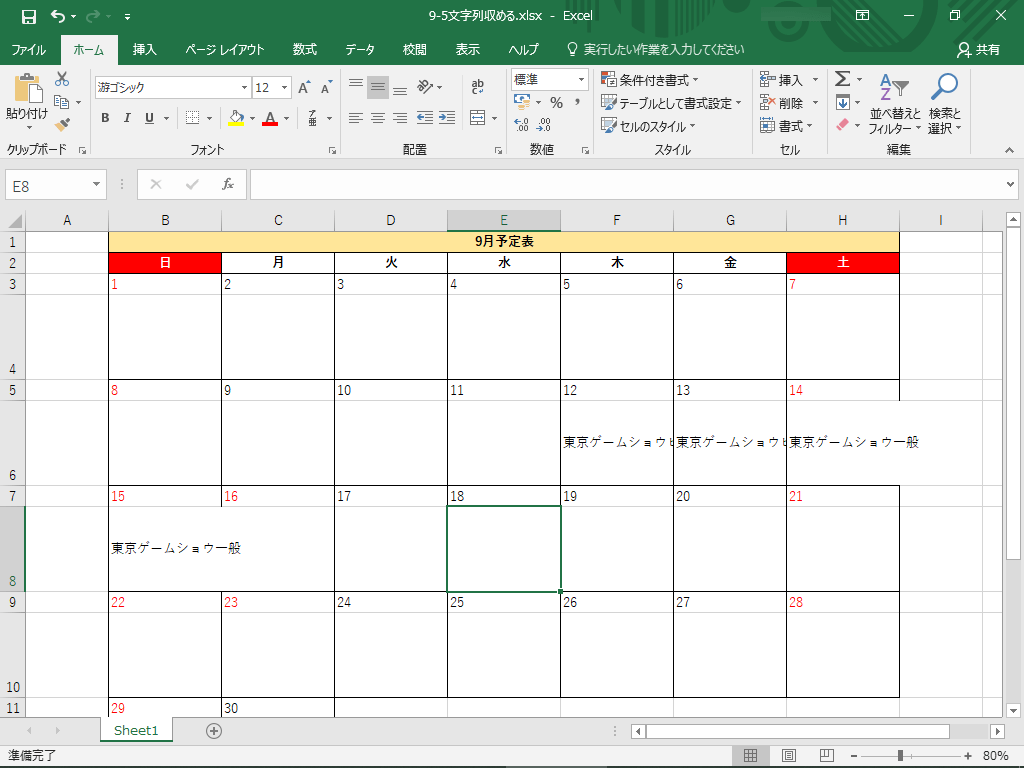Click the formula bar input field
Screen dimensions: 1024x768
(627, 185)
